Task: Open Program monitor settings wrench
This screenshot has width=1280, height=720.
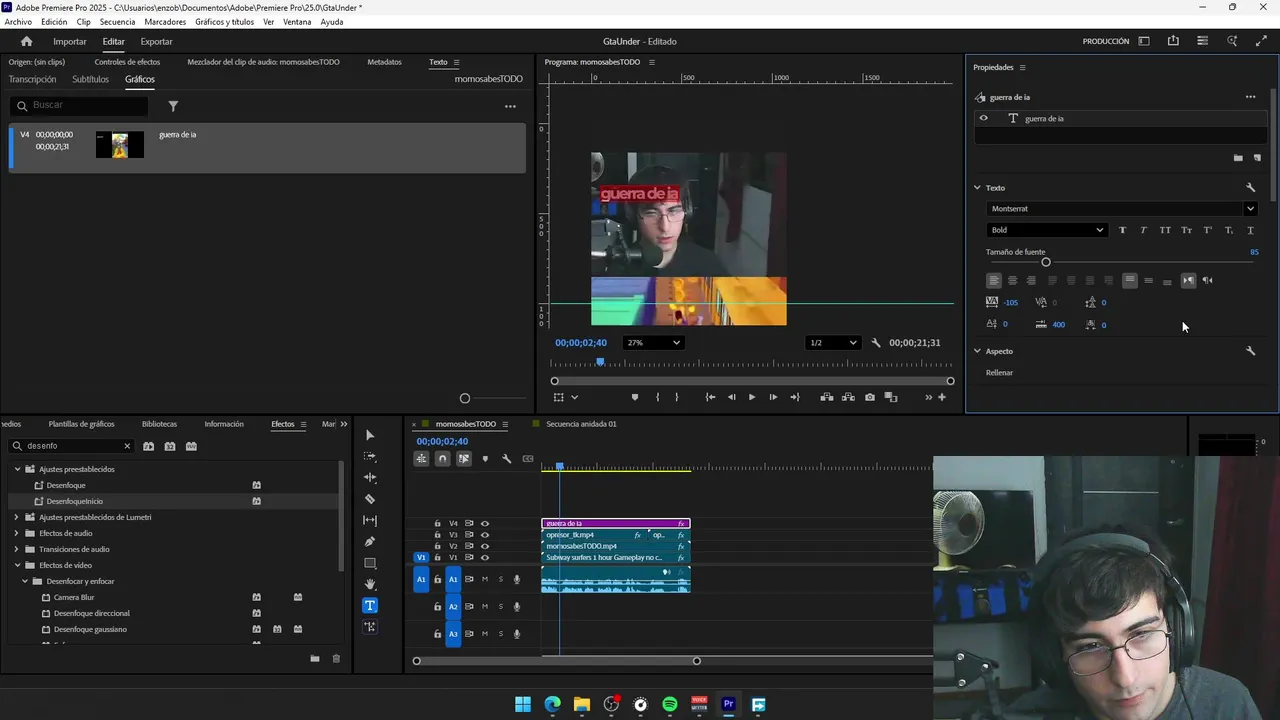Action: click(876, 343)
